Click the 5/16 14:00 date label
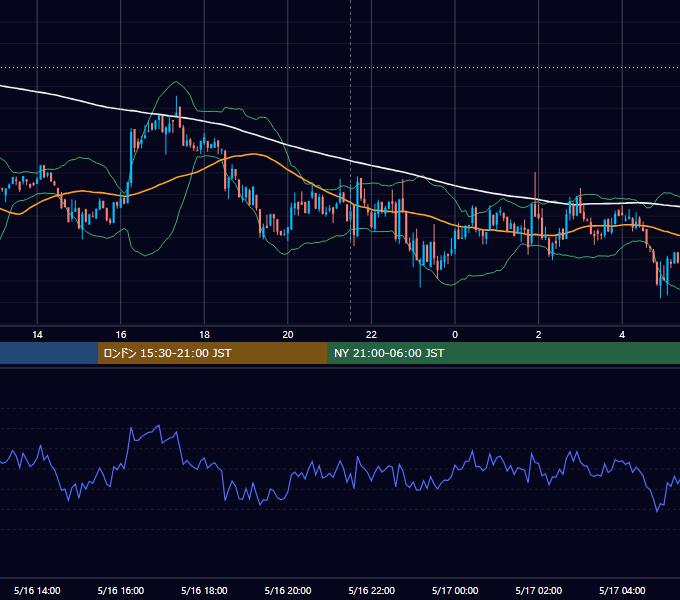Viewport: 680px width, 600px height. 37,590
